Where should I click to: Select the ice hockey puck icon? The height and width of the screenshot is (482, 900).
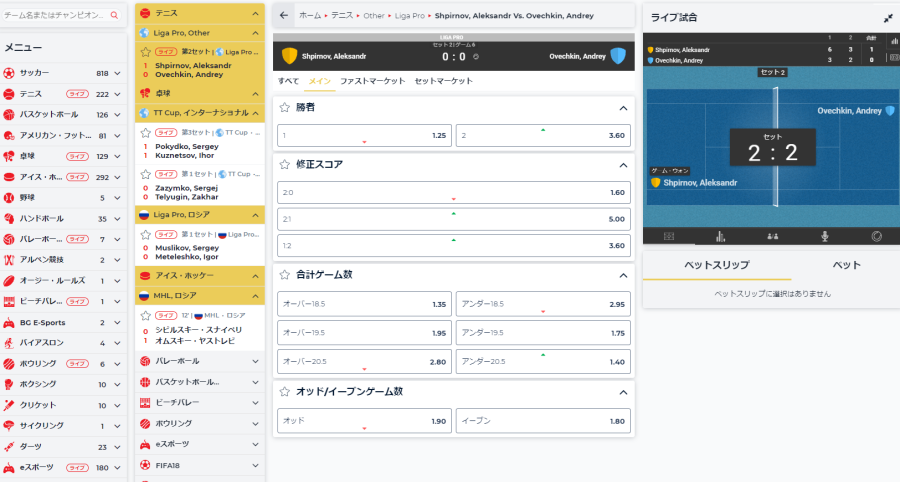9,177
